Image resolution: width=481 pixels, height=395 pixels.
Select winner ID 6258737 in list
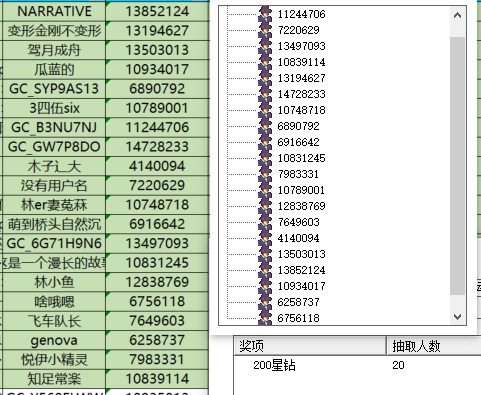(298, 302)
